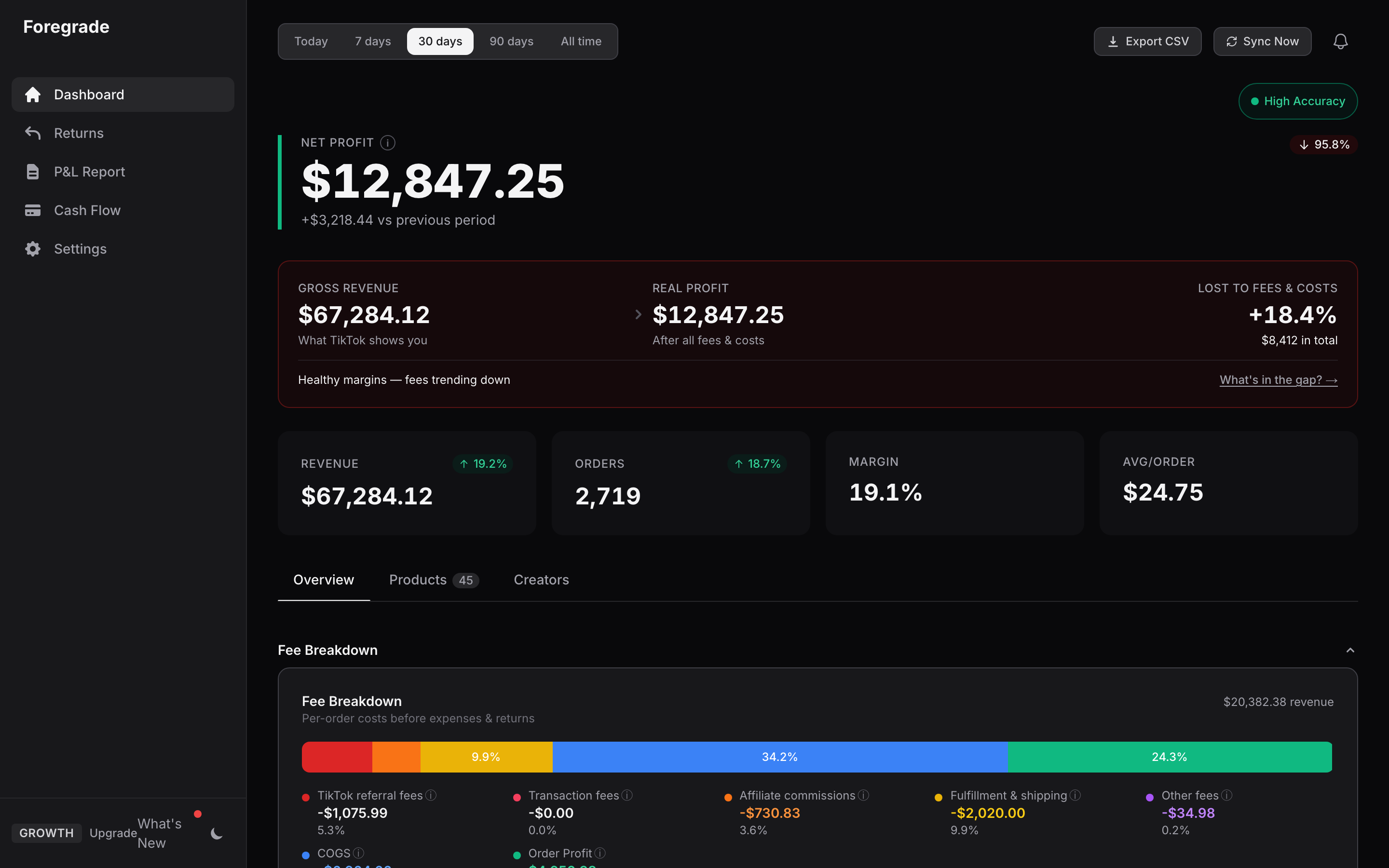Click the blue 34.2% bar segment
Image resolution: width=1389 pixels, height=868 pixels.
click(x=779, y=757)
